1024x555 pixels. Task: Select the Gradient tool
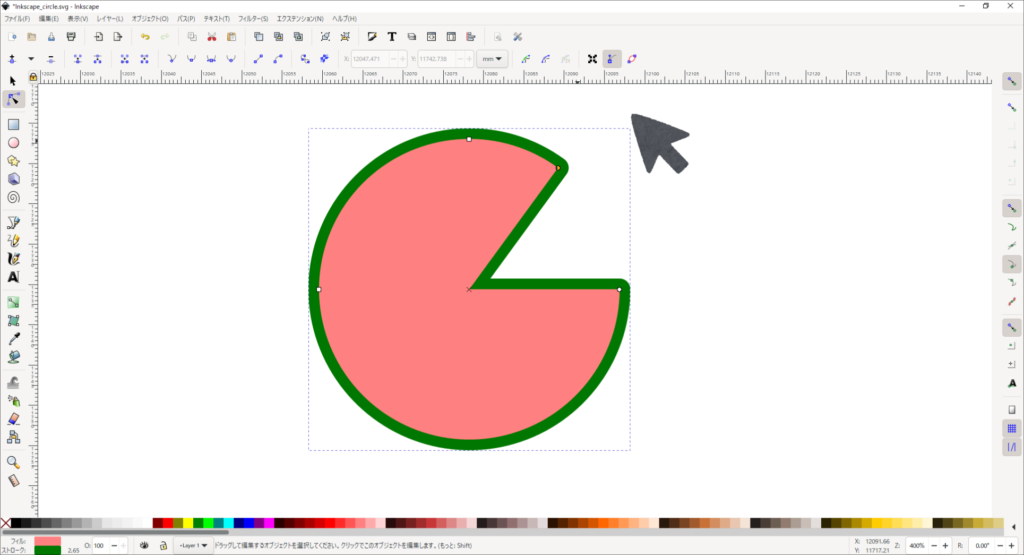click(13, 302)
